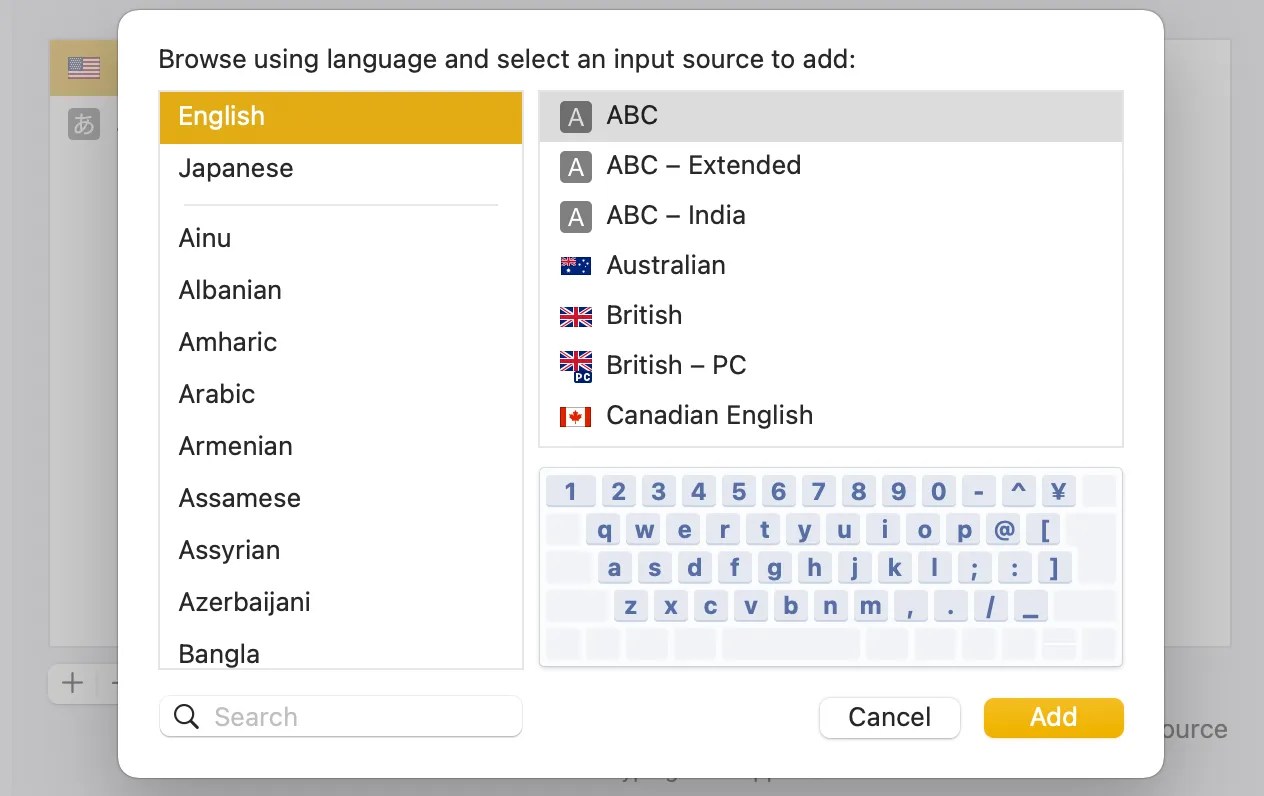Click the Union Jack icon next to British
Viewport: 1264px width, 796px height.
click(x=575, y=316)
